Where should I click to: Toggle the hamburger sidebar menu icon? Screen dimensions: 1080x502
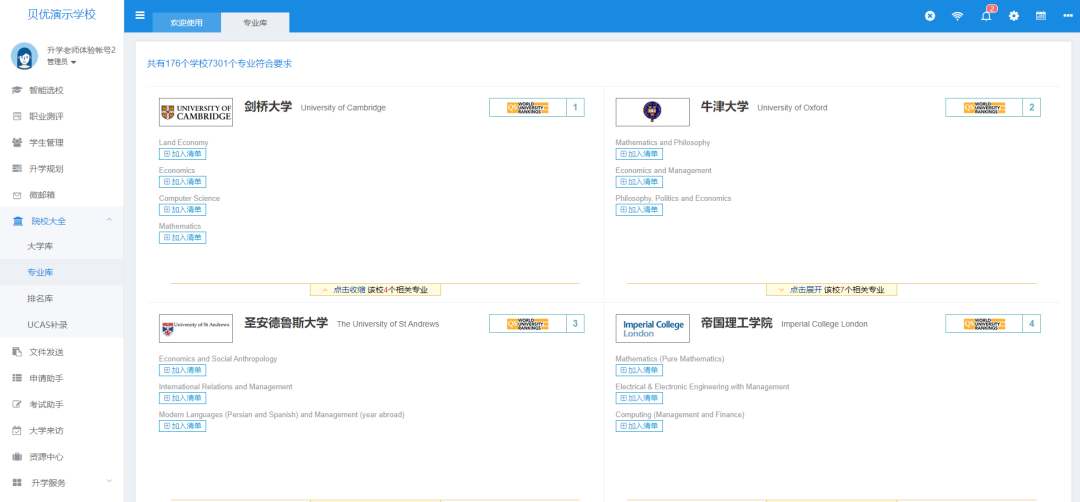(140, 15)
